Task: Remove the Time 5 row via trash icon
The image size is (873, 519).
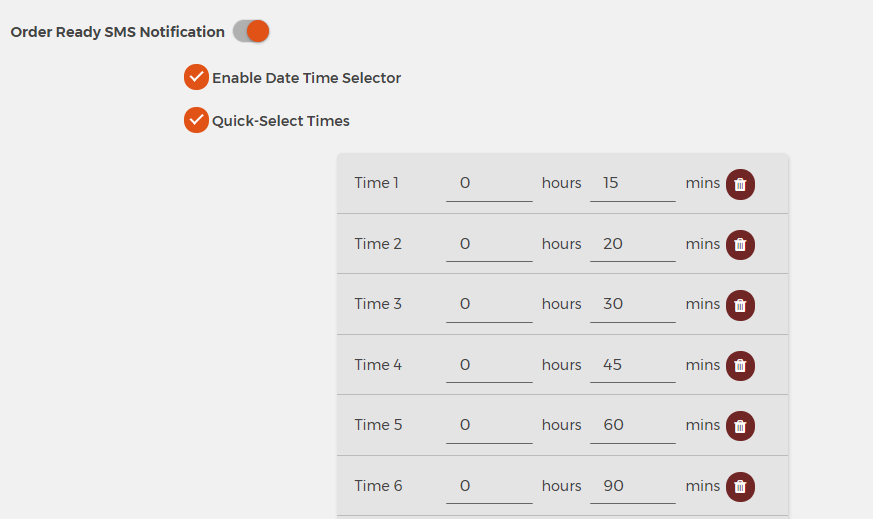Action: click(x=740, y=426)
